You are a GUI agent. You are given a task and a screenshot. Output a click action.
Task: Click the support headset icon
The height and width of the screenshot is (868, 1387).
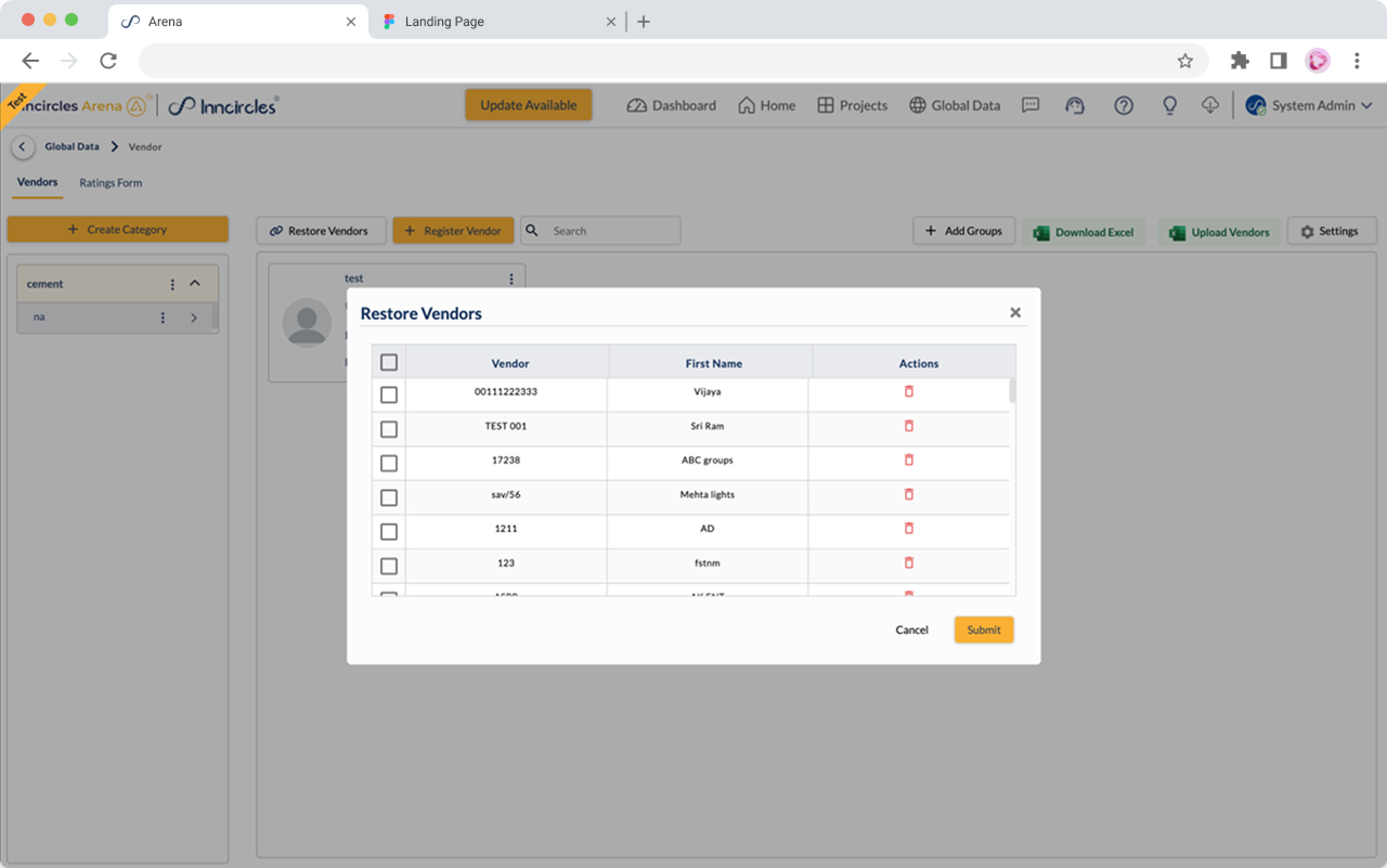click(x=1075, y=105)
